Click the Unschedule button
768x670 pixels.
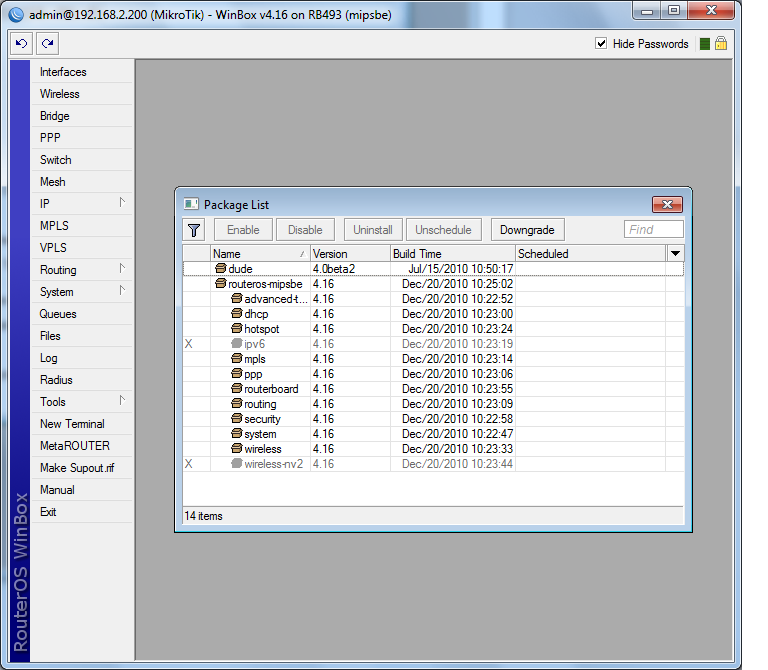[444, 230]
